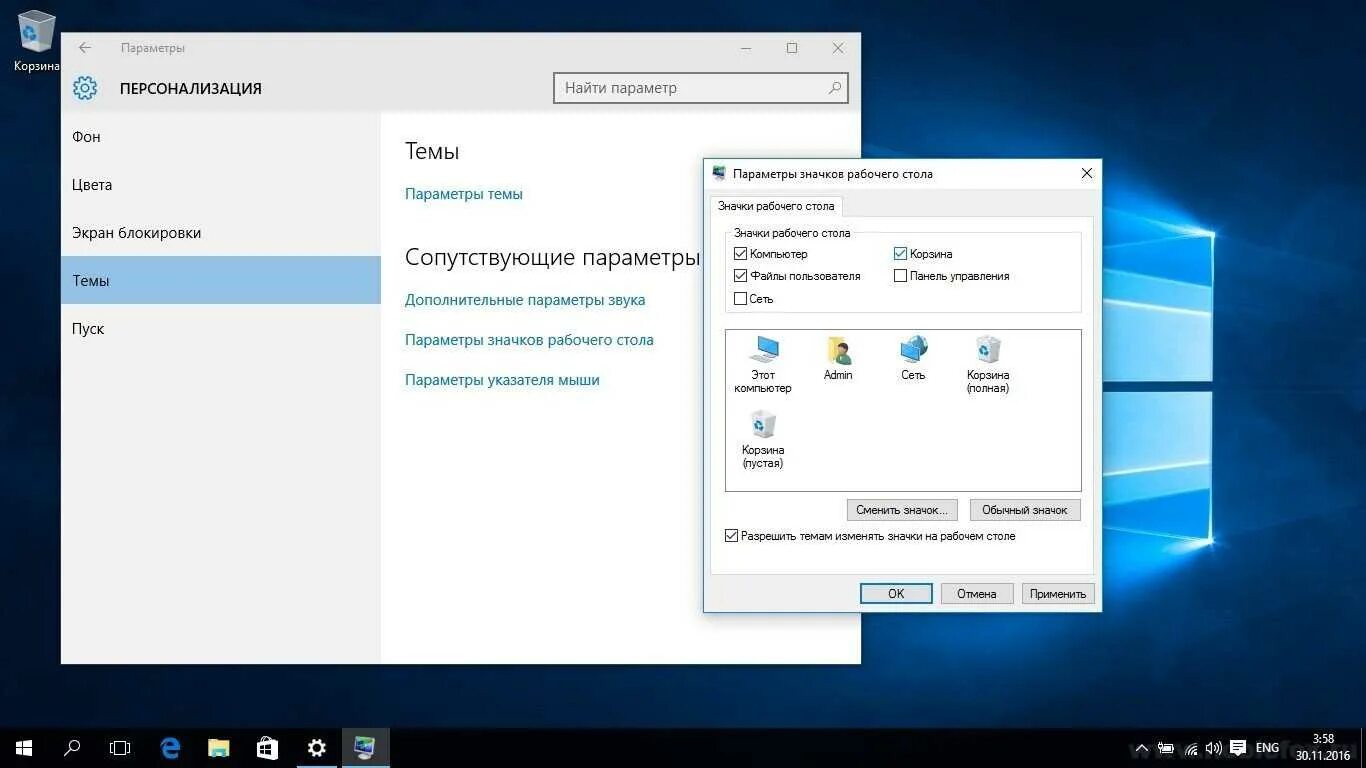Switch to desktop icon settings taskbar button

click(365, 747)
